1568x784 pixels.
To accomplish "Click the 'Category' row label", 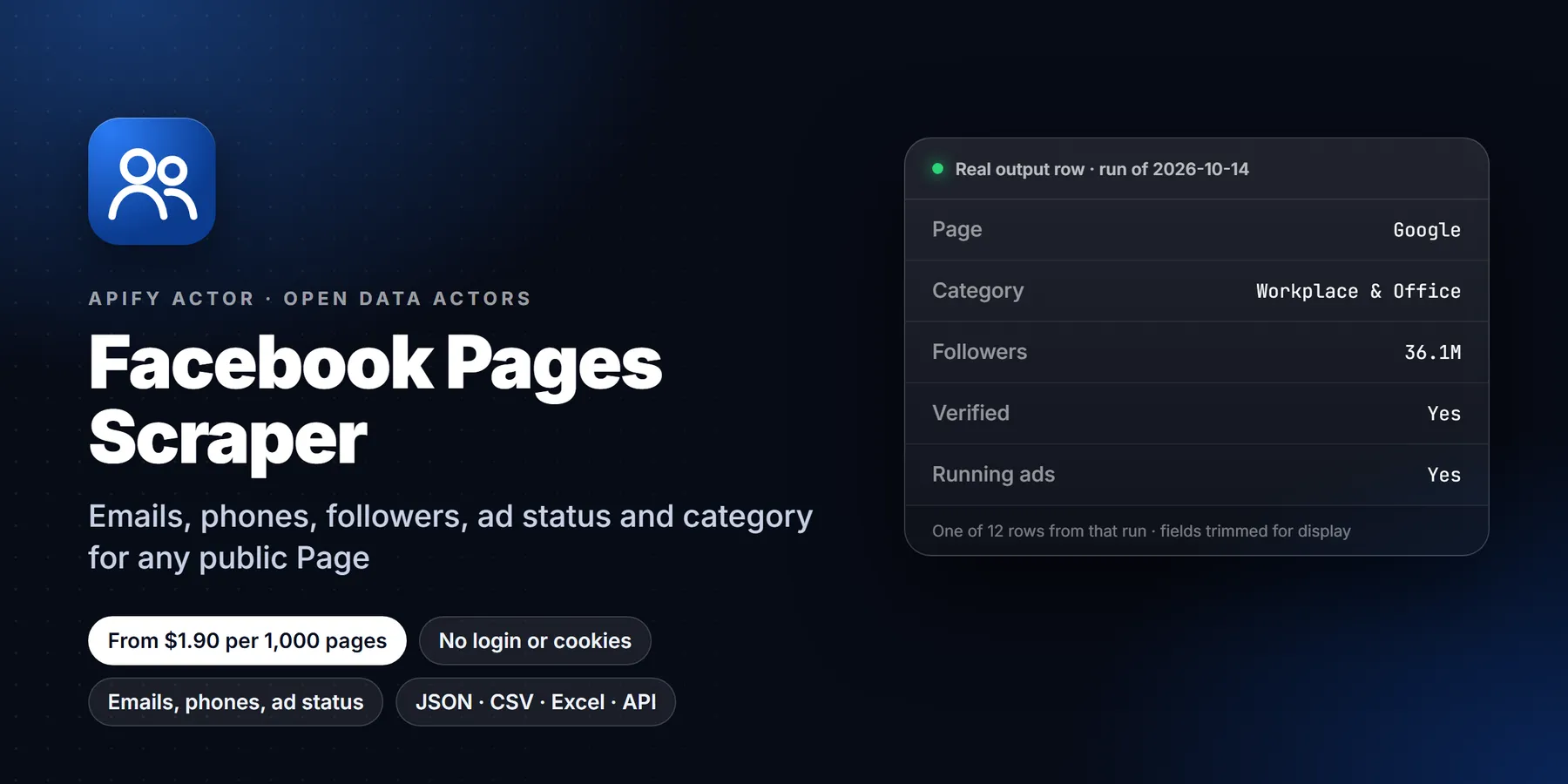I will click(x=977, y=291).
